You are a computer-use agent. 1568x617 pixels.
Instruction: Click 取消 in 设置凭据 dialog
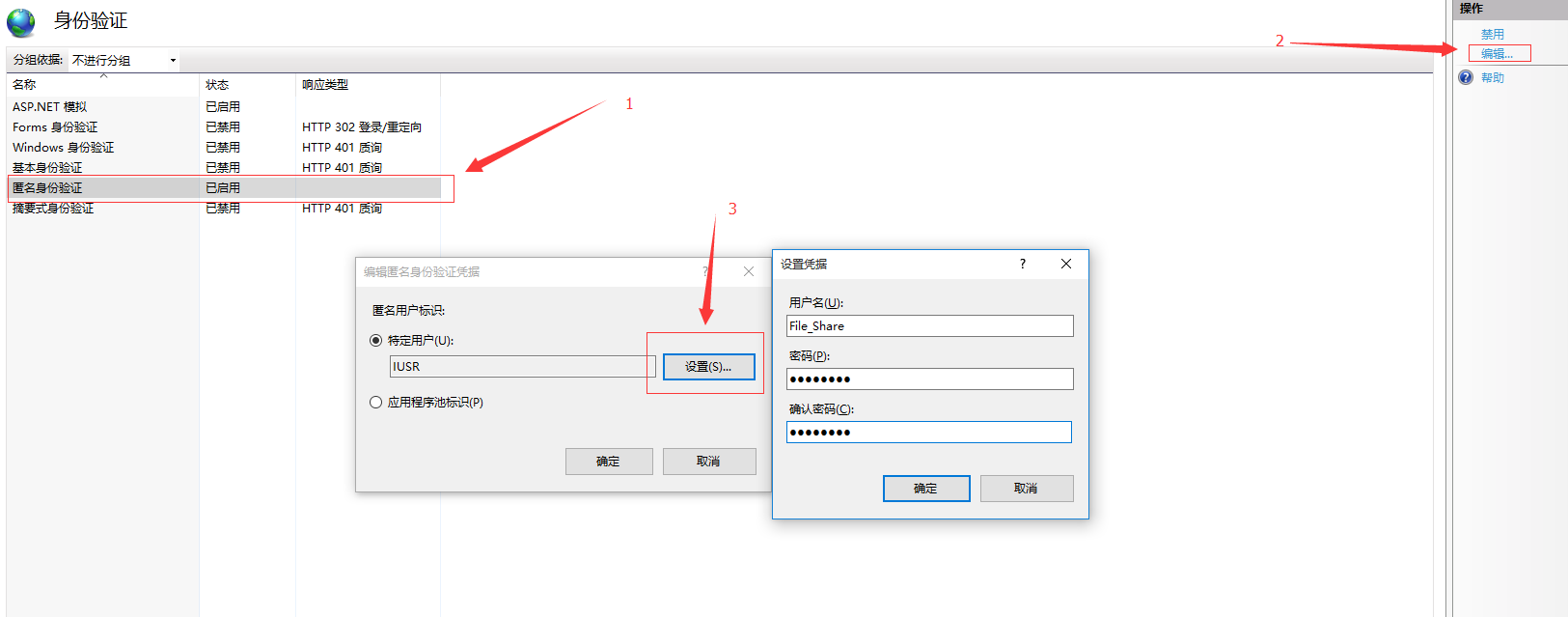click(1027, 489)
